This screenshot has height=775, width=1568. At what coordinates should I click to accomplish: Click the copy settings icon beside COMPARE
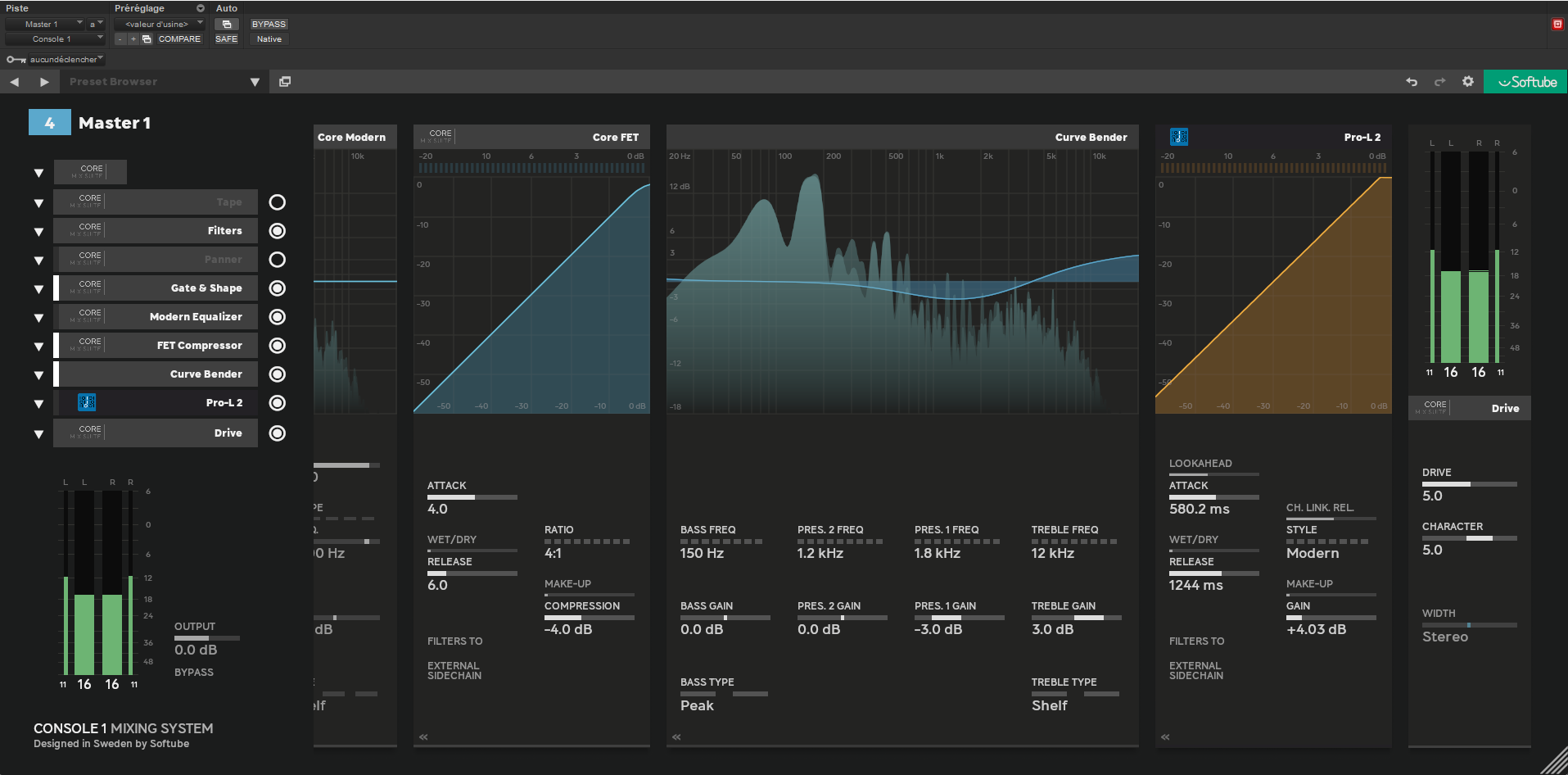[147, 39]
